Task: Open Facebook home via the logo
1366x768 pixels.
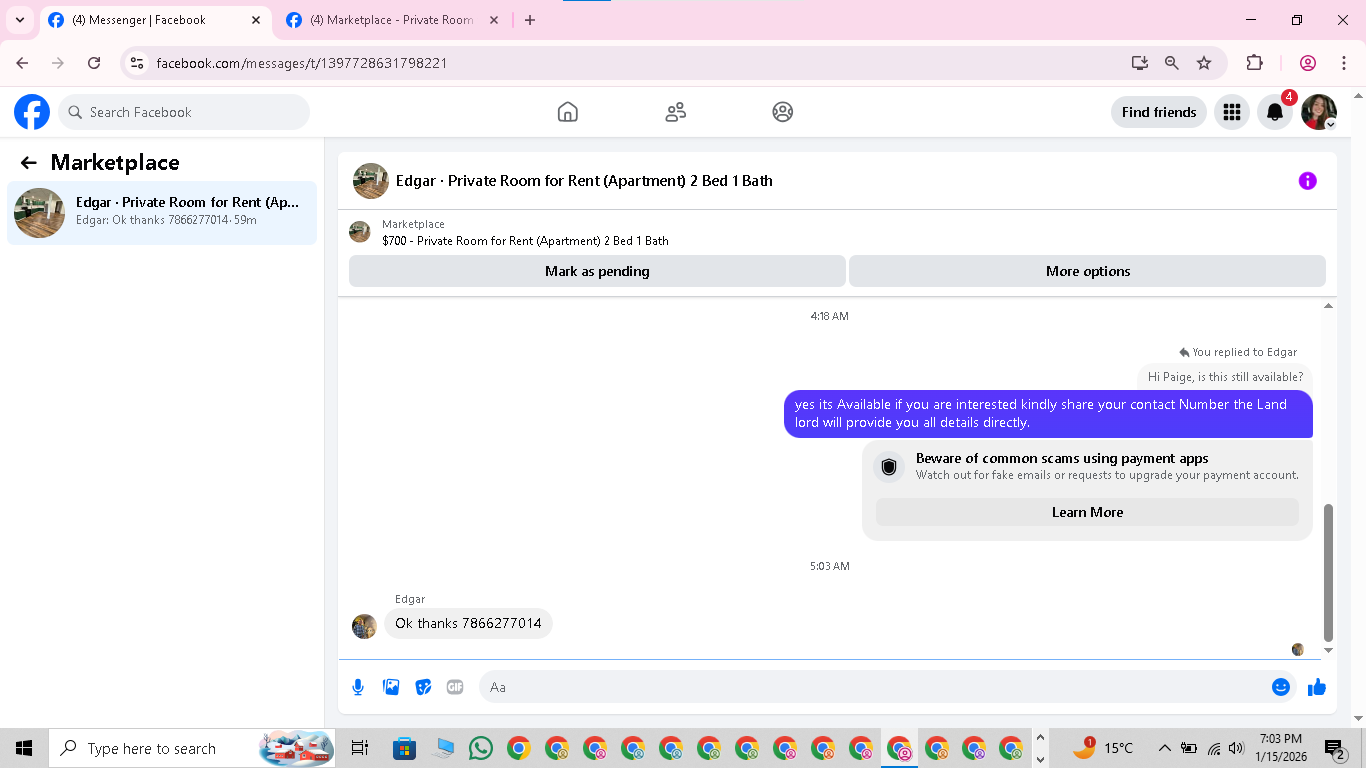Action: click(32, 112)
